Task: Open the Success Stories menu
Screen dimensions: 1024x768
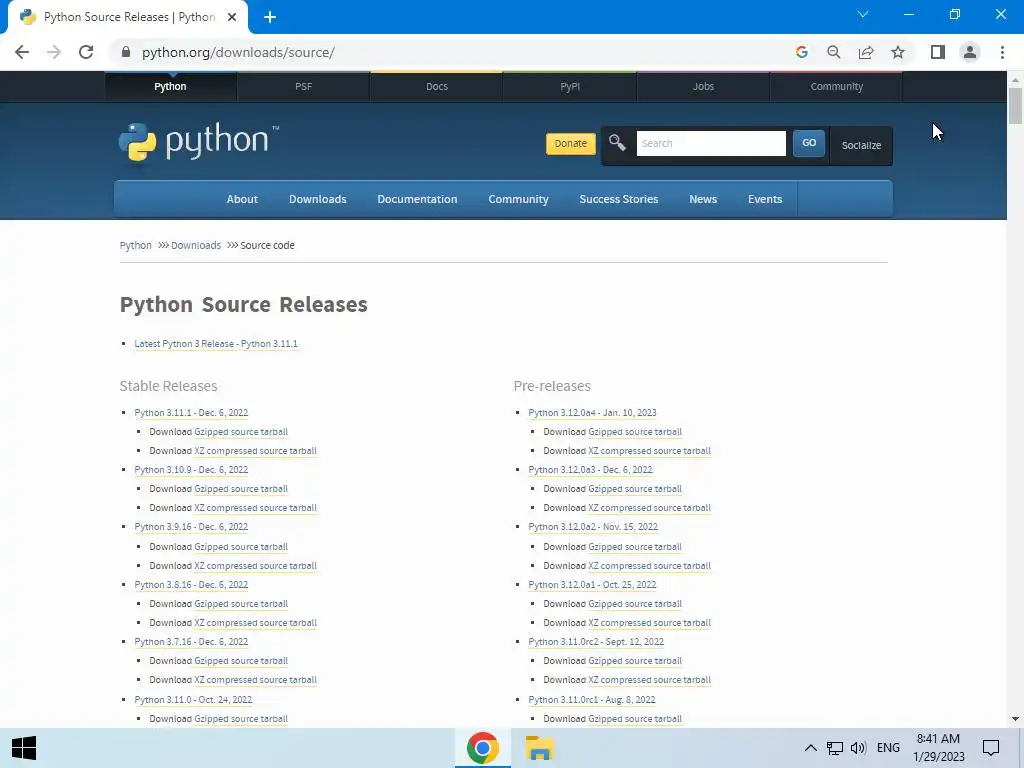Action: 619,199
